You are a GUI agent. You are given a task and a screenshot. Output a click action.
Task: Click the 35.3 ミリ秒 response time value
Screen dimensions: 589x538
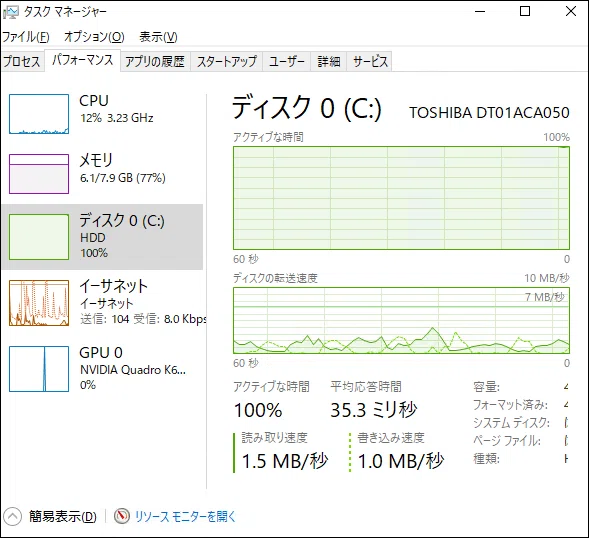click(374, 410)
